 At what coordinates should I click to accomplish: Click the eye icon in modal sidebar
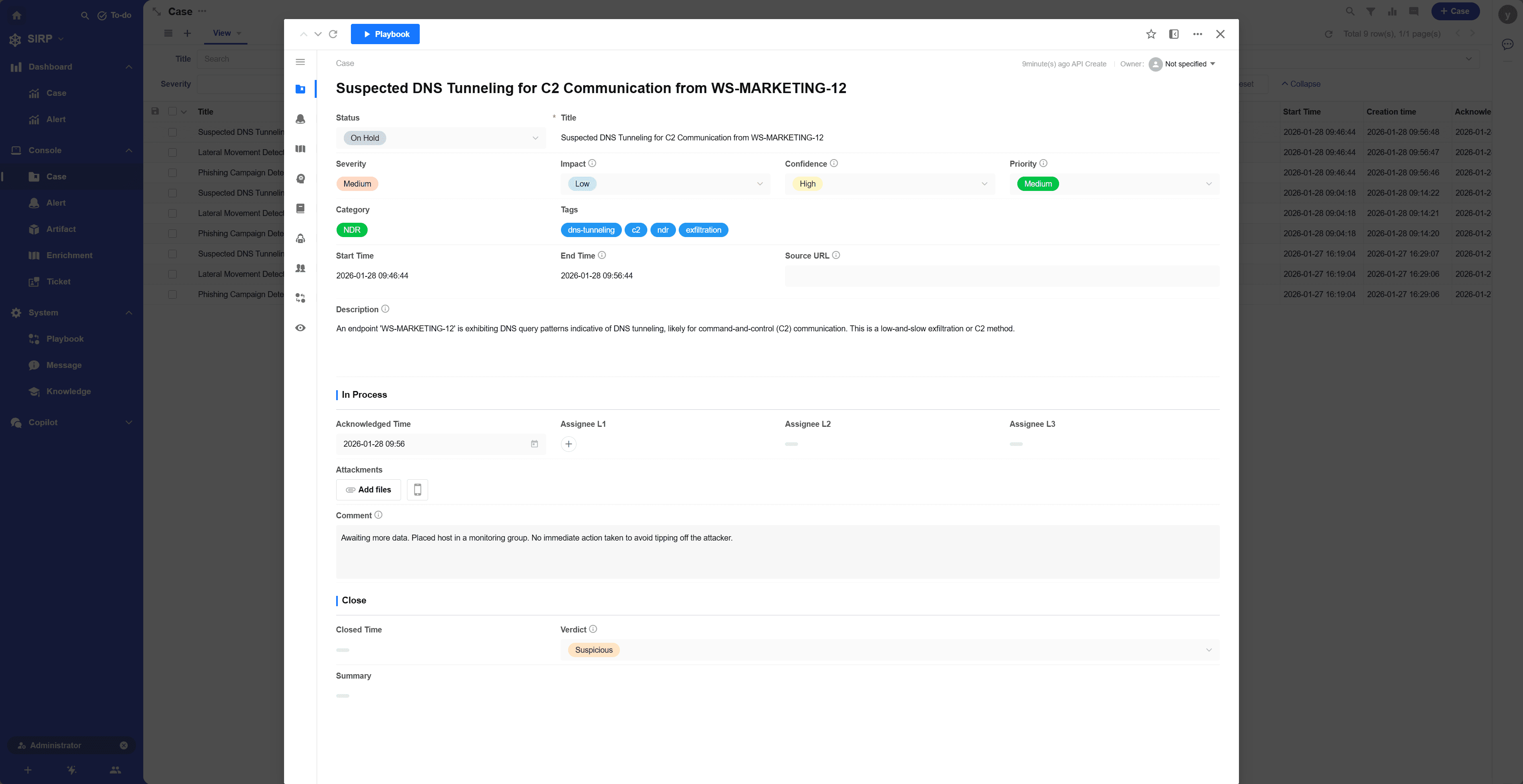(300, 327)
